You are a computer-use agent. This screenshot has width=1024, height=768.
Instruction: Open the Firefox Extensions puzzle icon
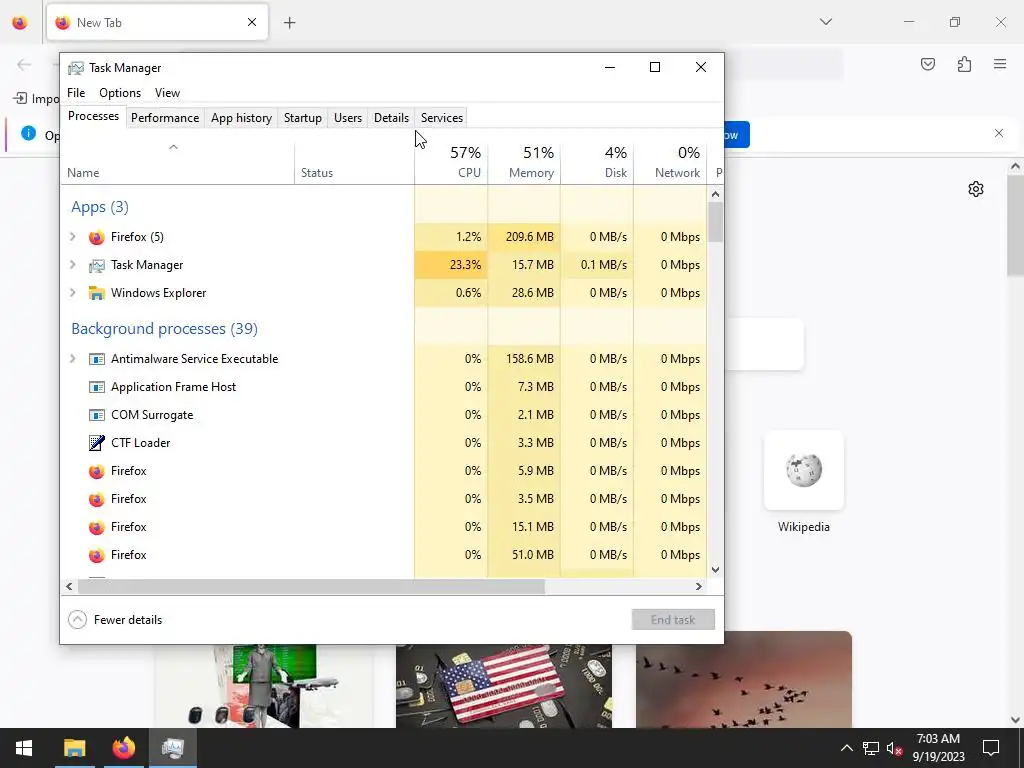tap(964, 64)
